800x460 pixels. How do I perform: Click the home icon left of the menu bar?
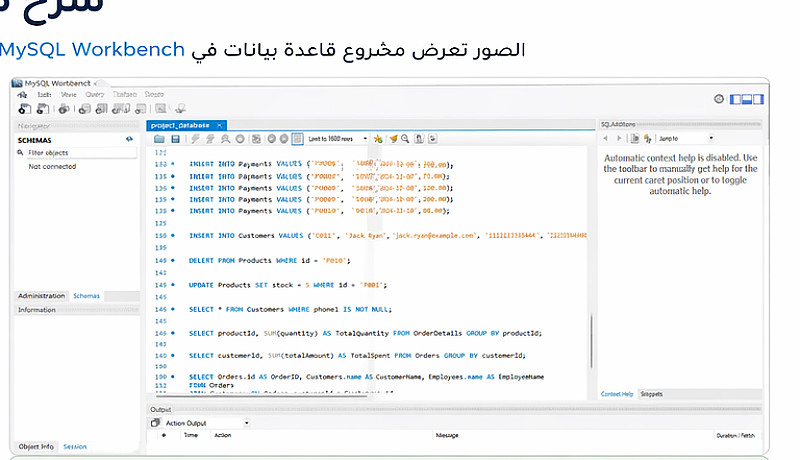coord(22,95)
